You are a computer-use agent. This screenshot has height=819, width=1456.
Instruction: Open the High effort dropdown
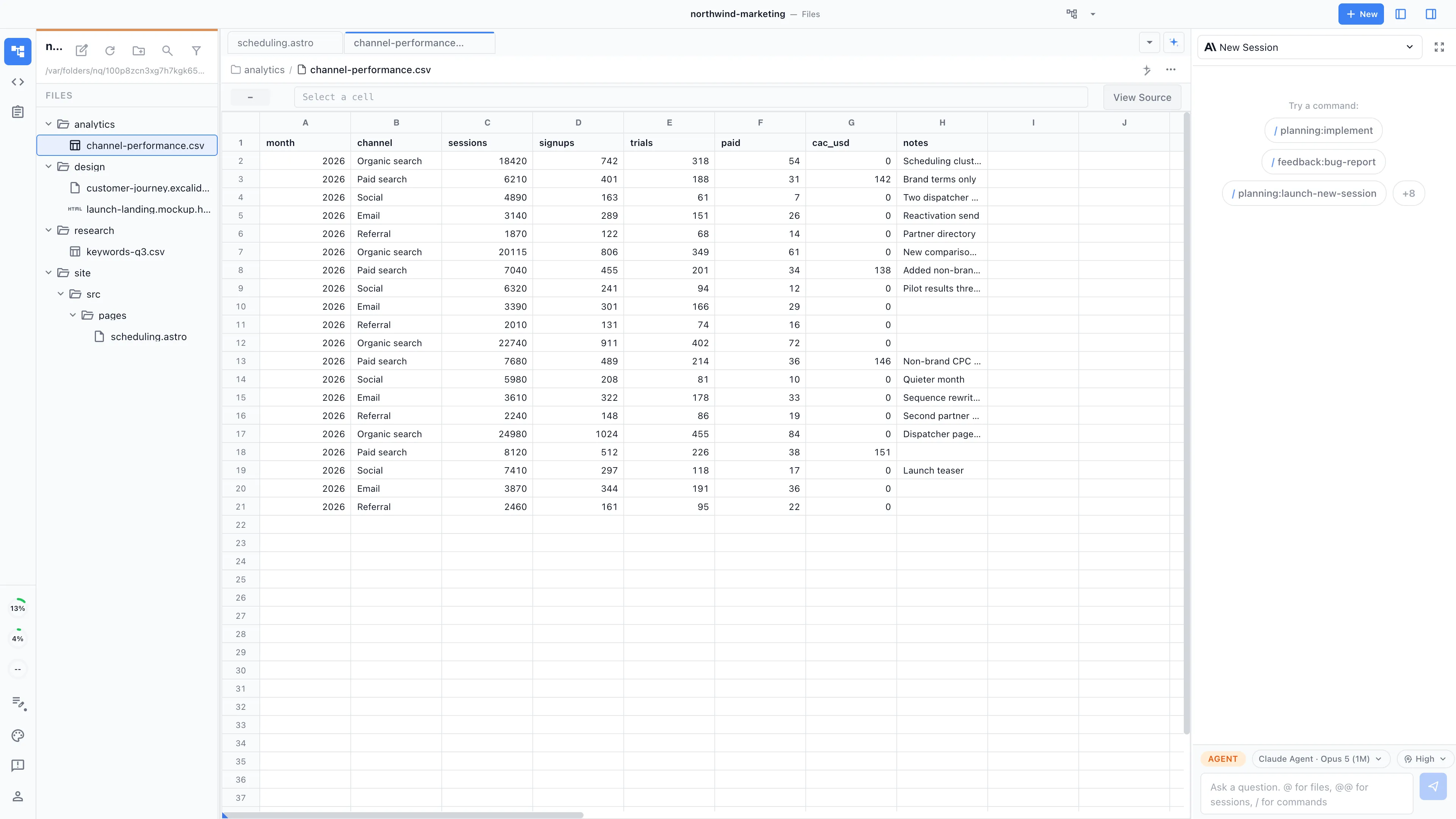pos(1425,758)
